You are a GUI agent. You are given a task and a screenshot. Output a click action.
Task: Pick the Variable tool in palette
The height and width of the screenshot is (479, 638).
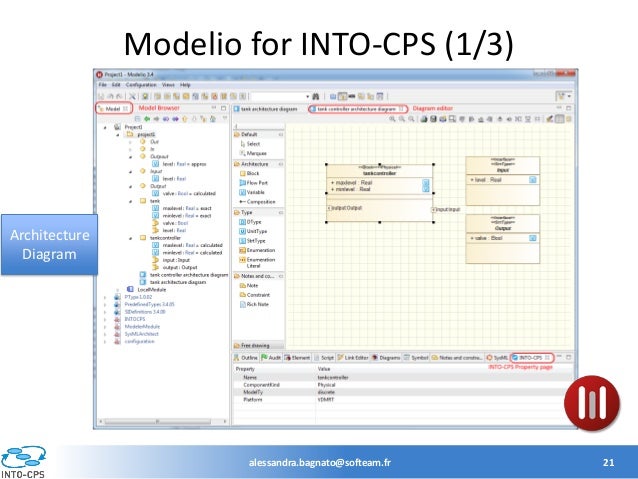[252, 192]
